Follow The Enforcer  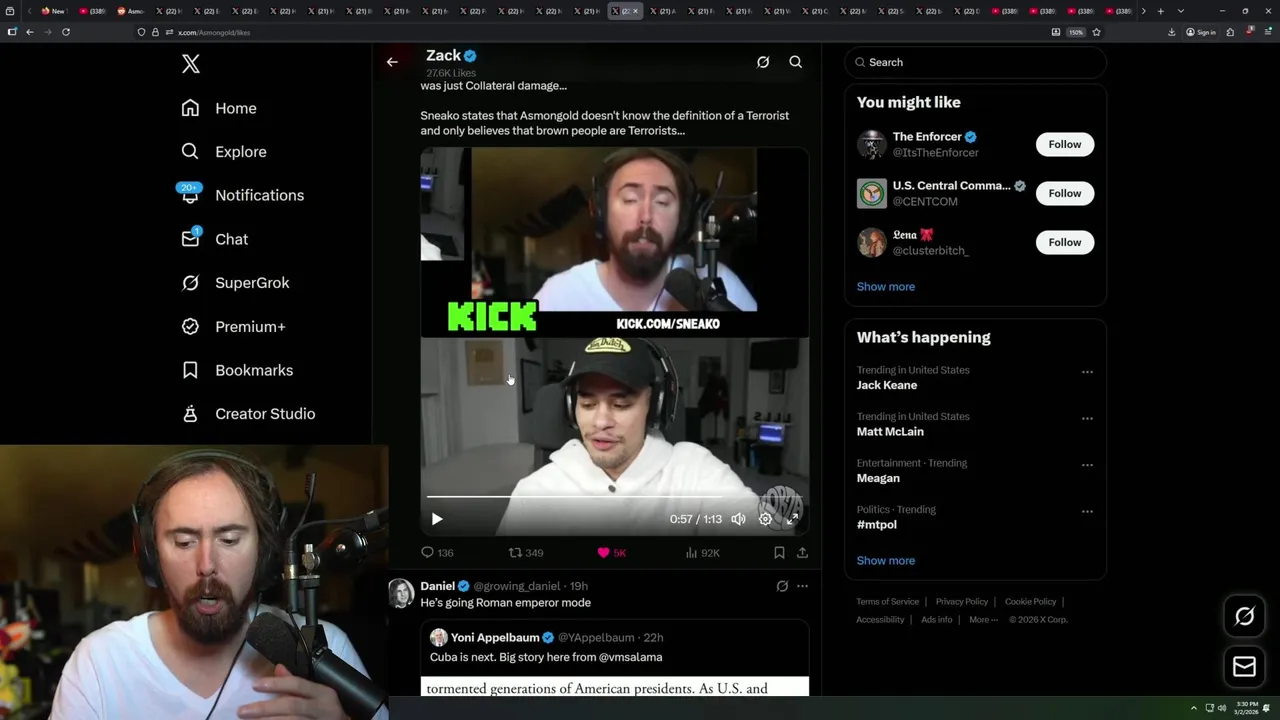tap(1065, 144)
